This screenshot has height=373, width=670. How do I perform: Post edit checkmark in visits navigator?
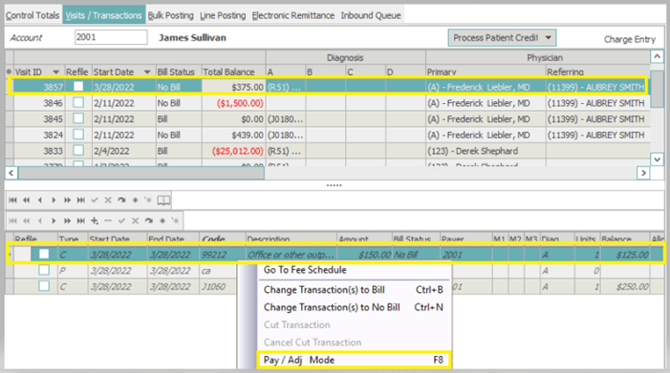tap(94, 200)
